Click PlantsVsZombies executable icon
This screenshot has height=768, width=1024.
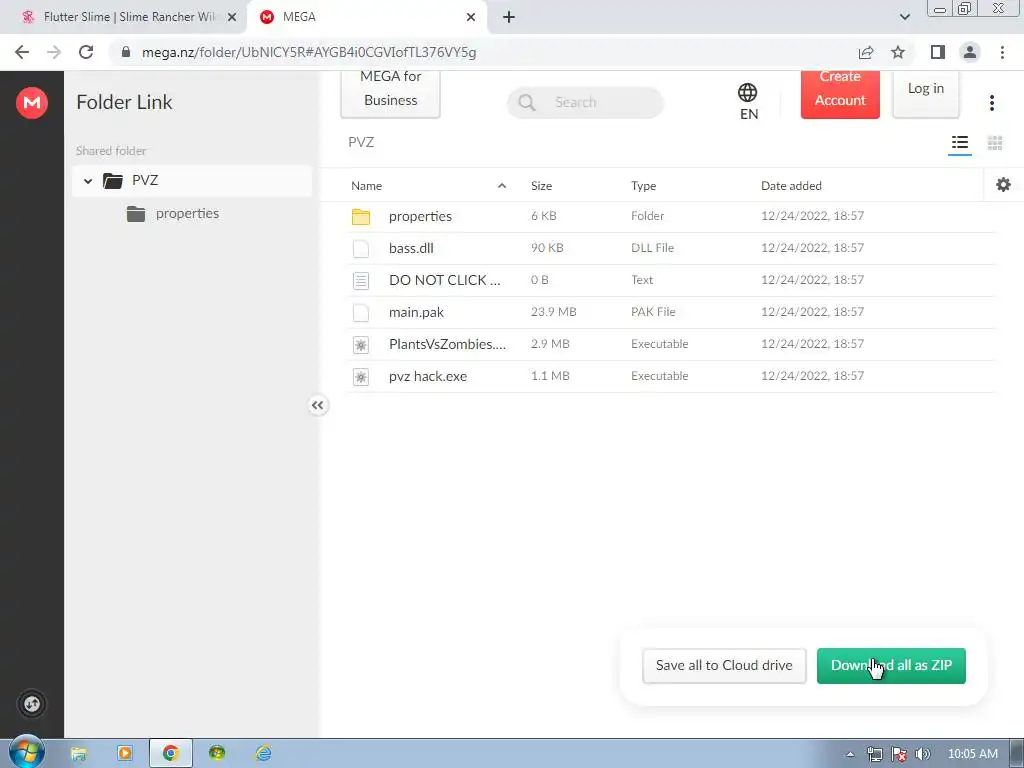360,344
